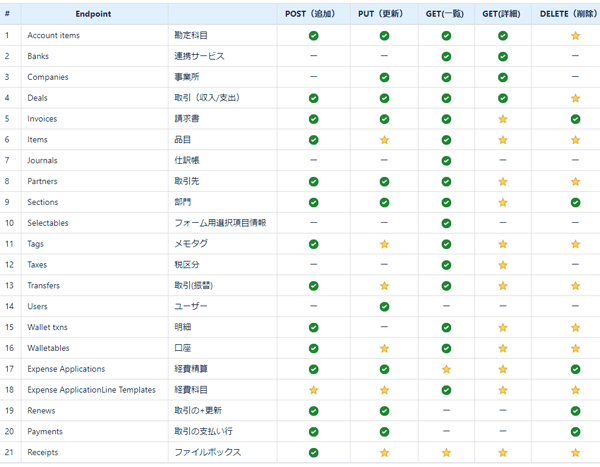Click the green check for Journals GET list
The image size is (600, 467).
(446, 161)
